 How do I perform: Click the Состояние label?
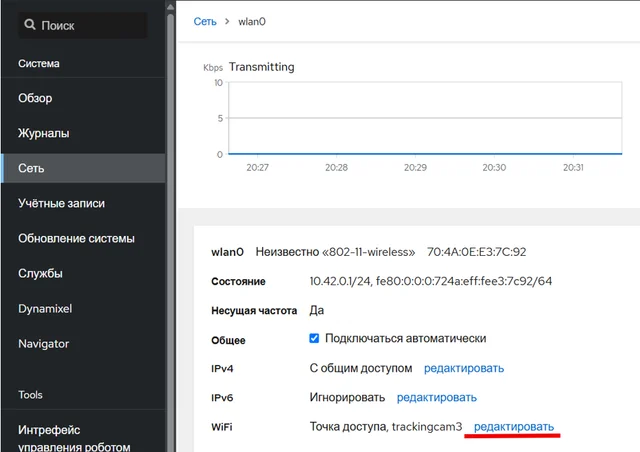238,282
